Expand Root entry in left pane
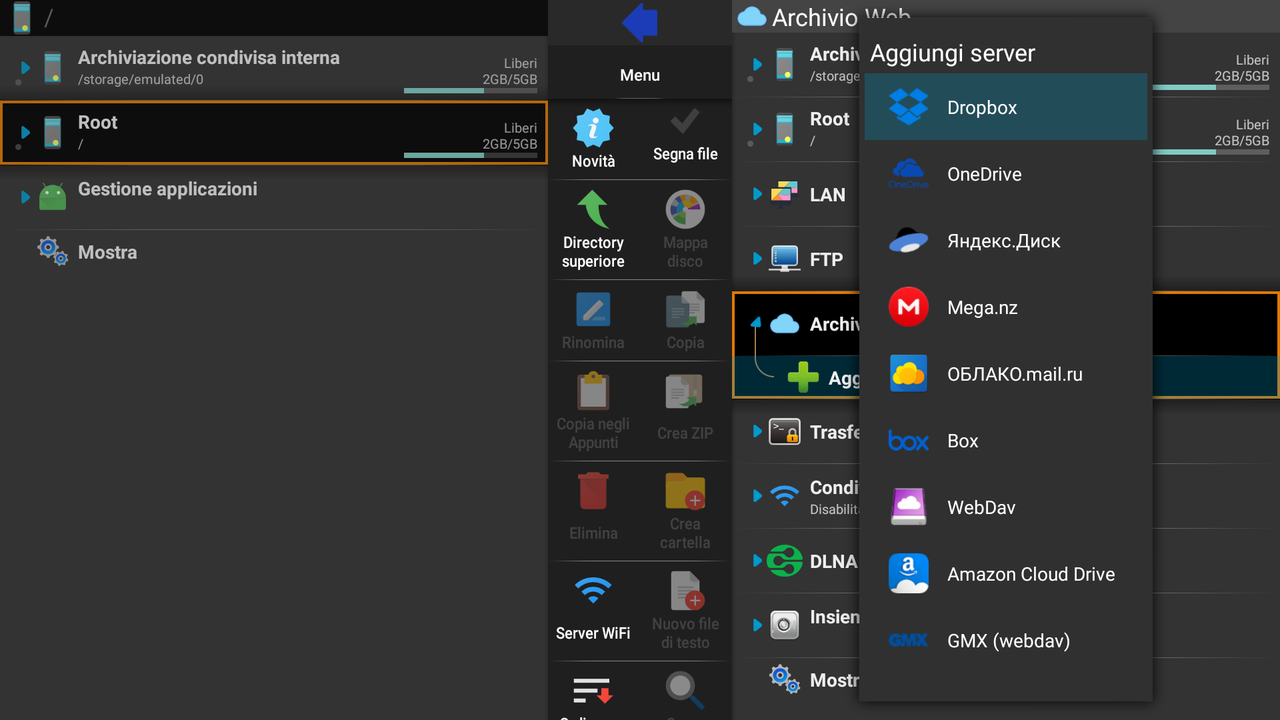Image resolution: width=1280 pixels, height=720 pixels. coord(25,132)
